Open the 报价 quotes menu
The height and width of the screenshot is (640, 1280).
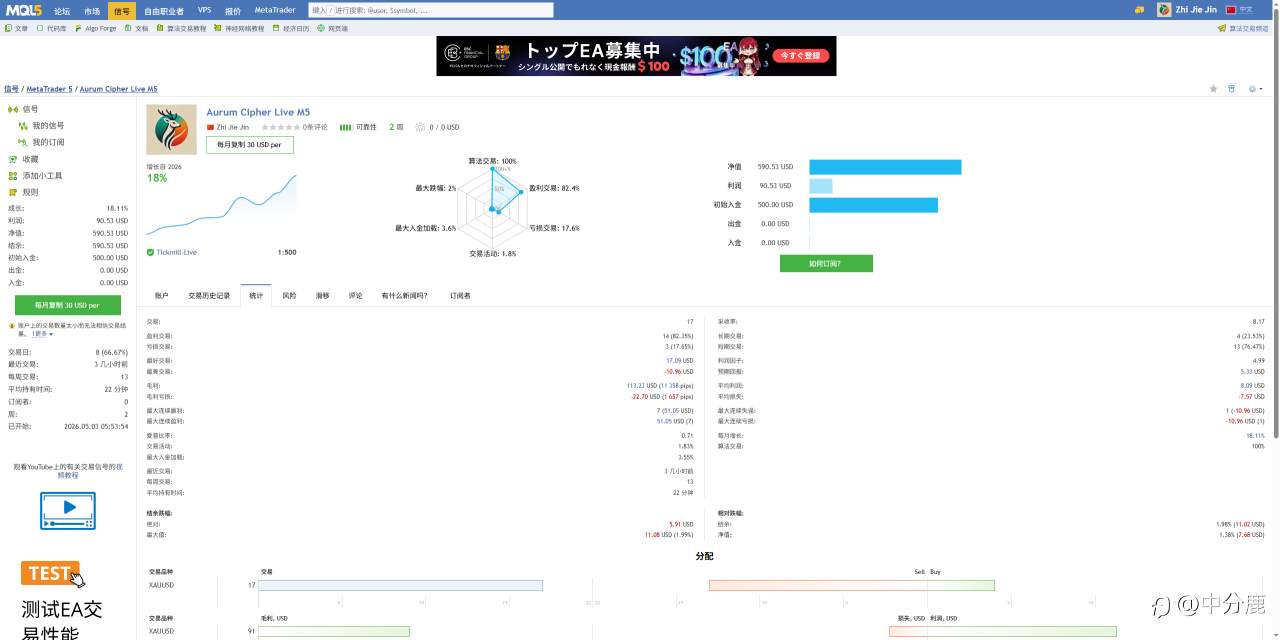pos(233,10)
